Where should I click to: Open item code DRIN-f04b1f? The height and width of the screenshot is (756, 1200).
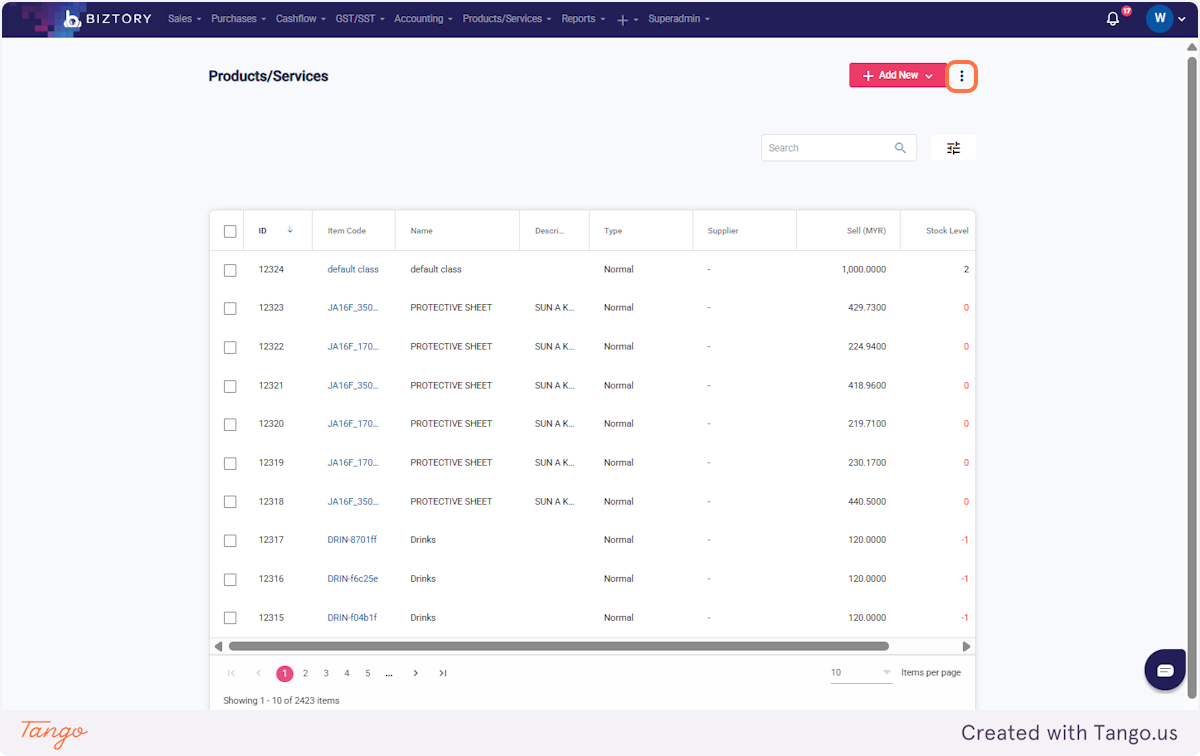click(x=352, y=618)
